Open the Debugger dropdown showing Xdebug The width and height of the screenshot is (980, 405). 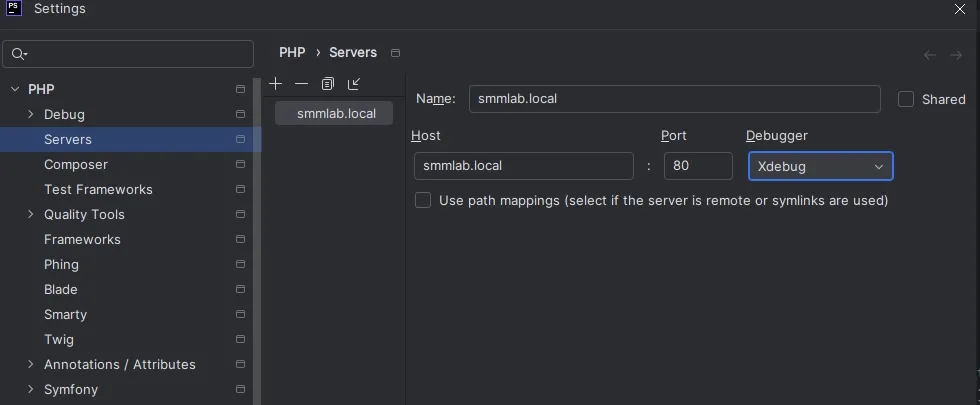point(821,166)
